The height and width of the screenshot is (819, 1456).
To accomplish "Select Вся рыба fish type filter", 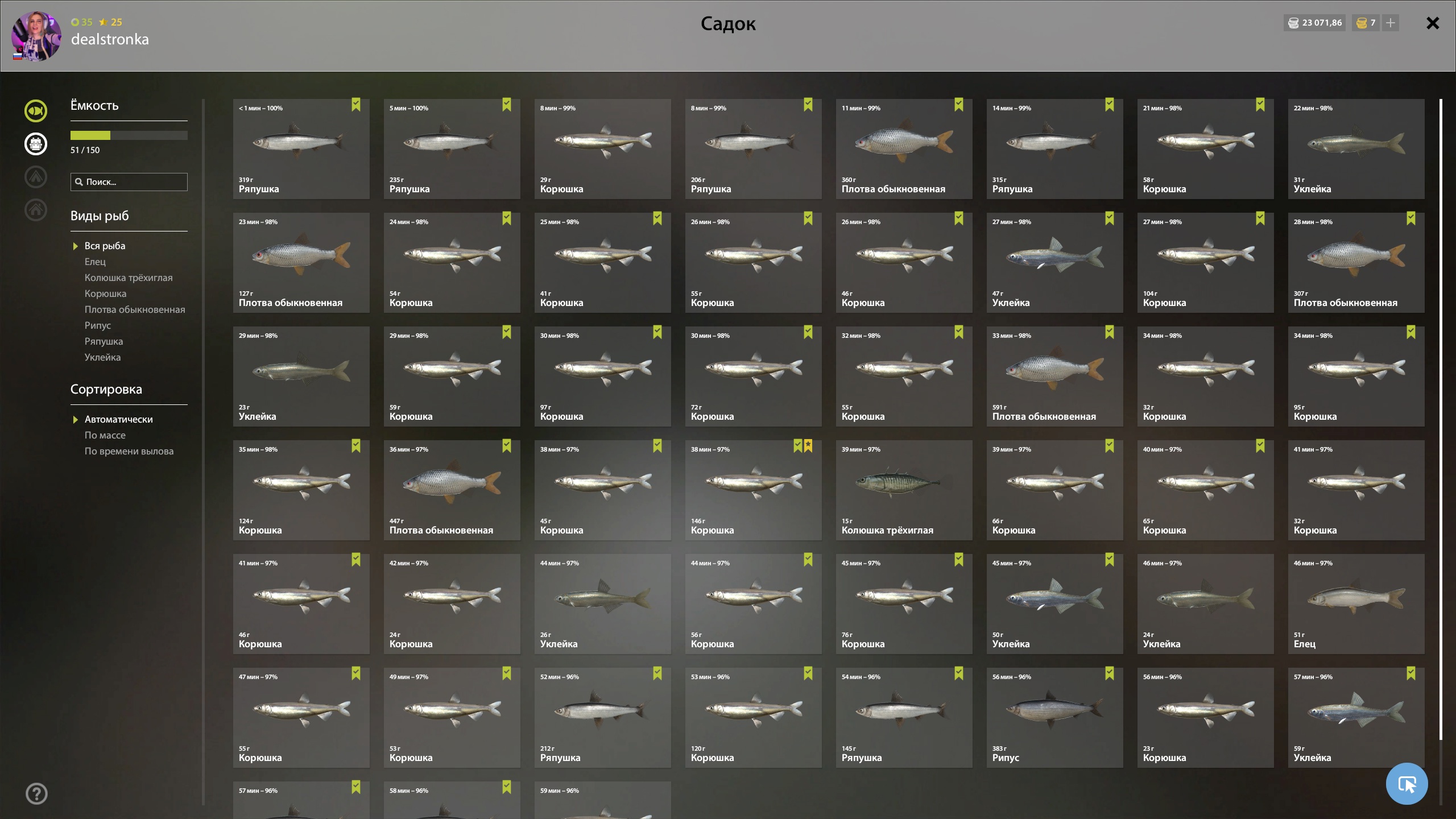I will [x=105, y=246].
